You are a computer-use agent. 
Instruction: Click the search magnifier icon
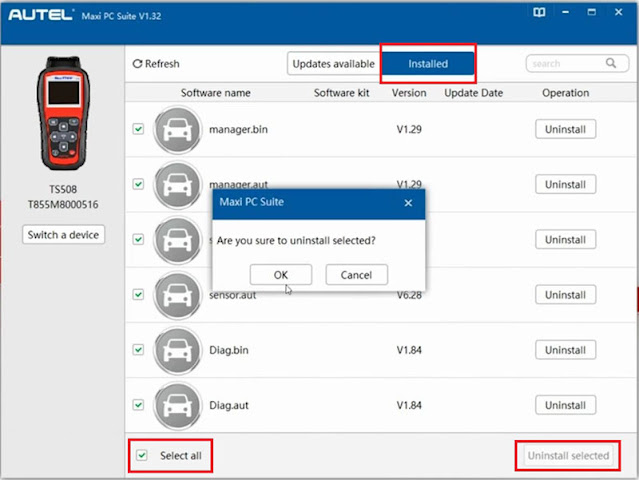(x=611, y=63)
